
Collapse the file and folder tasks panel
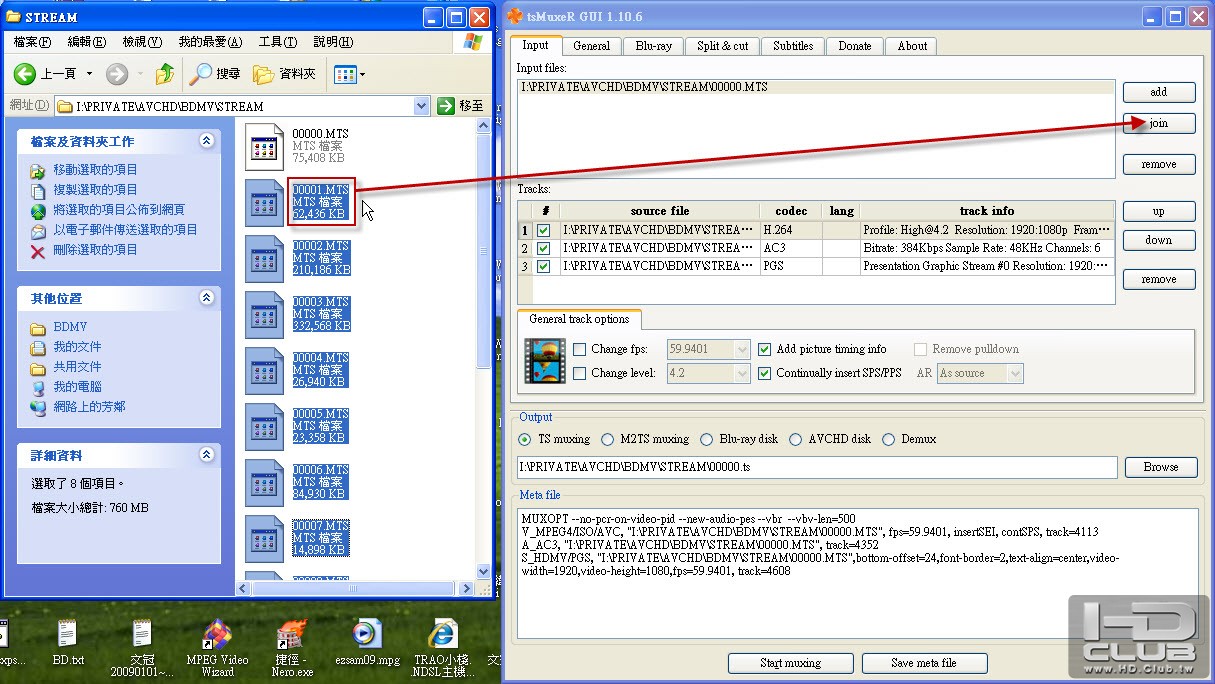[207, 141]
